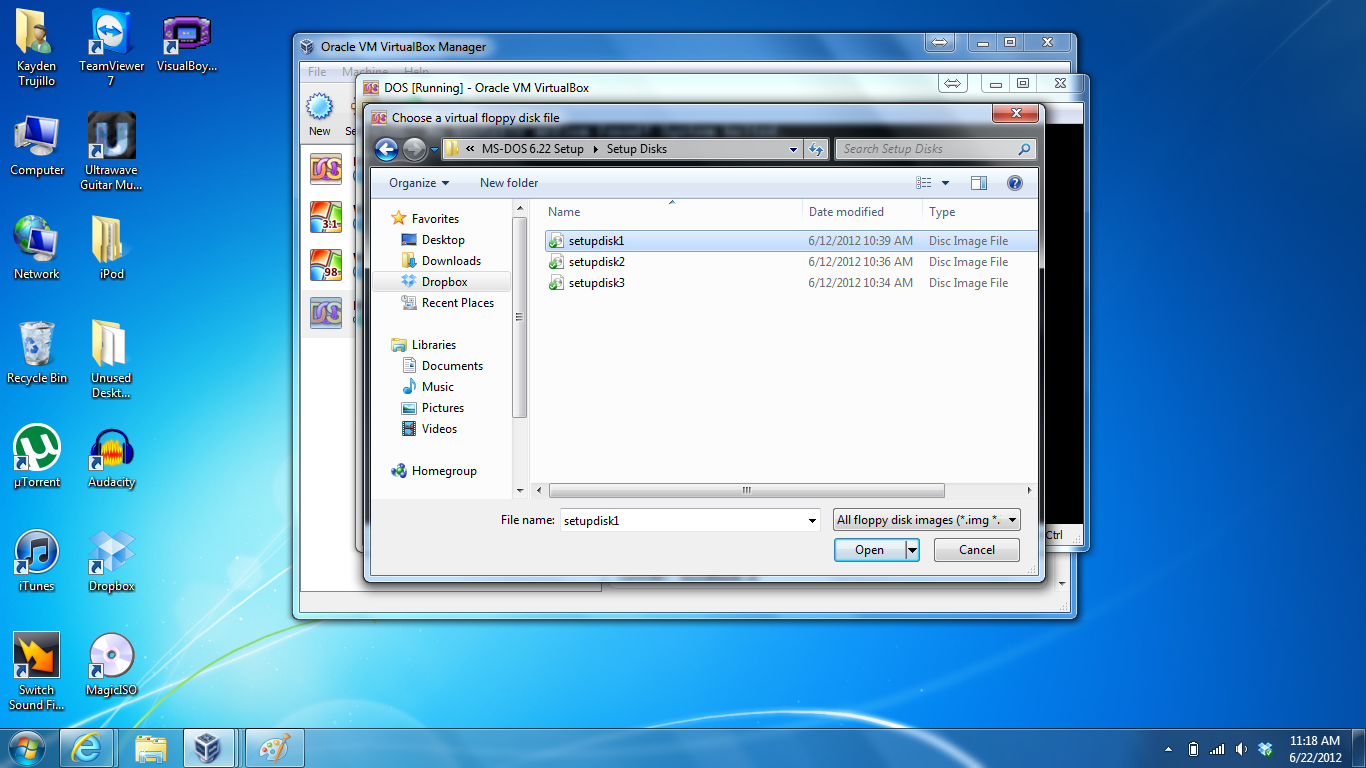Show hidden tray icons
This screenshot has height=768, width=1366.
(x=1169, y=749)
